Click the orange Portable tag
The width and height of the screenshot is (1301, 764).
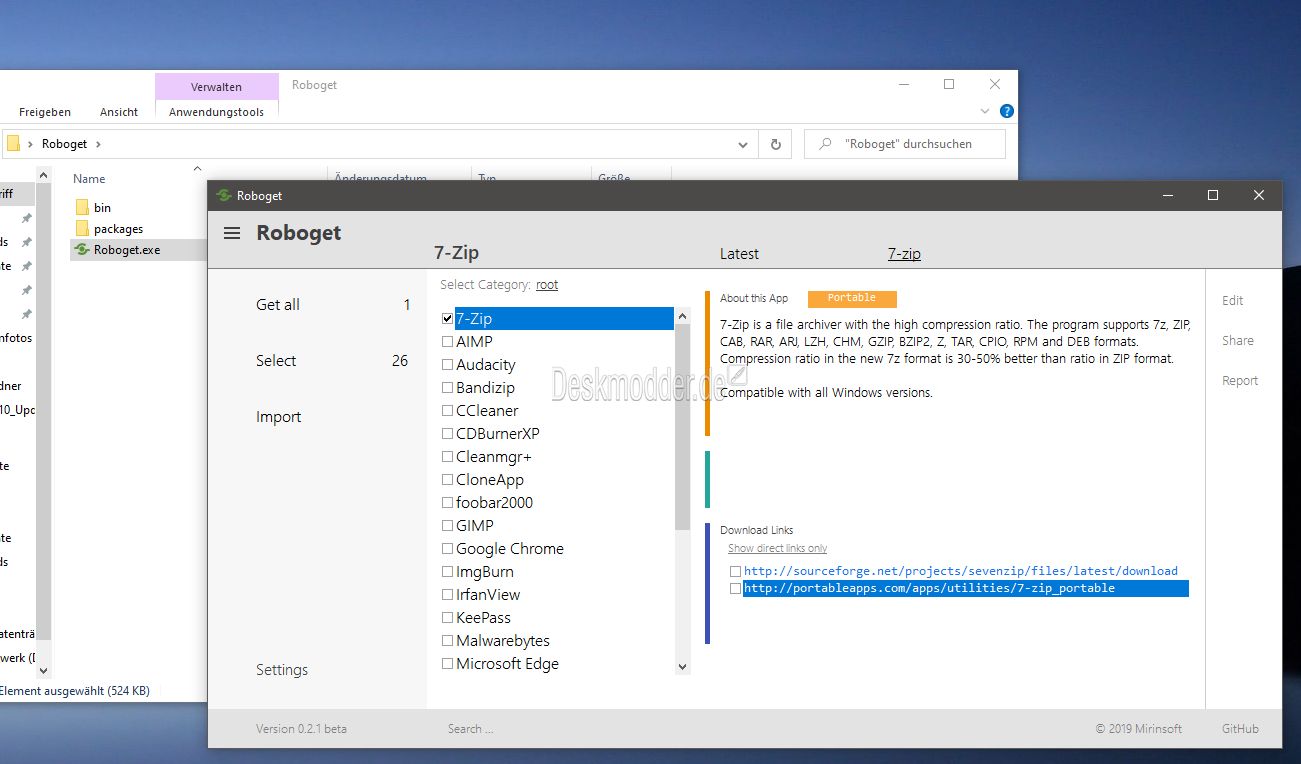pyautogui.click(x=852, y=298)
